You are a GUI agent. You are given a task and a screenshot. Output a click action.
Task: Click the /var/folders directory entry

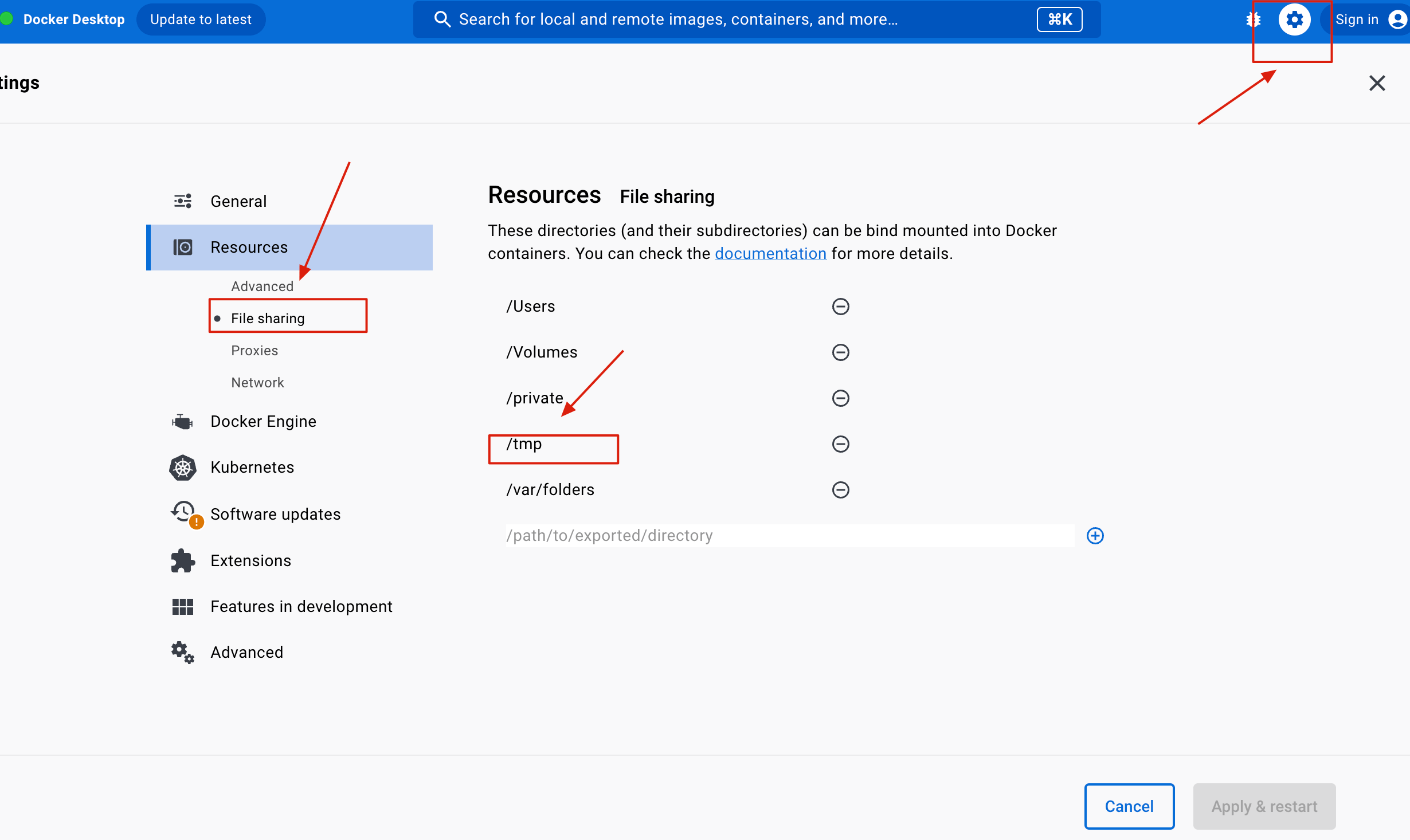550,490
